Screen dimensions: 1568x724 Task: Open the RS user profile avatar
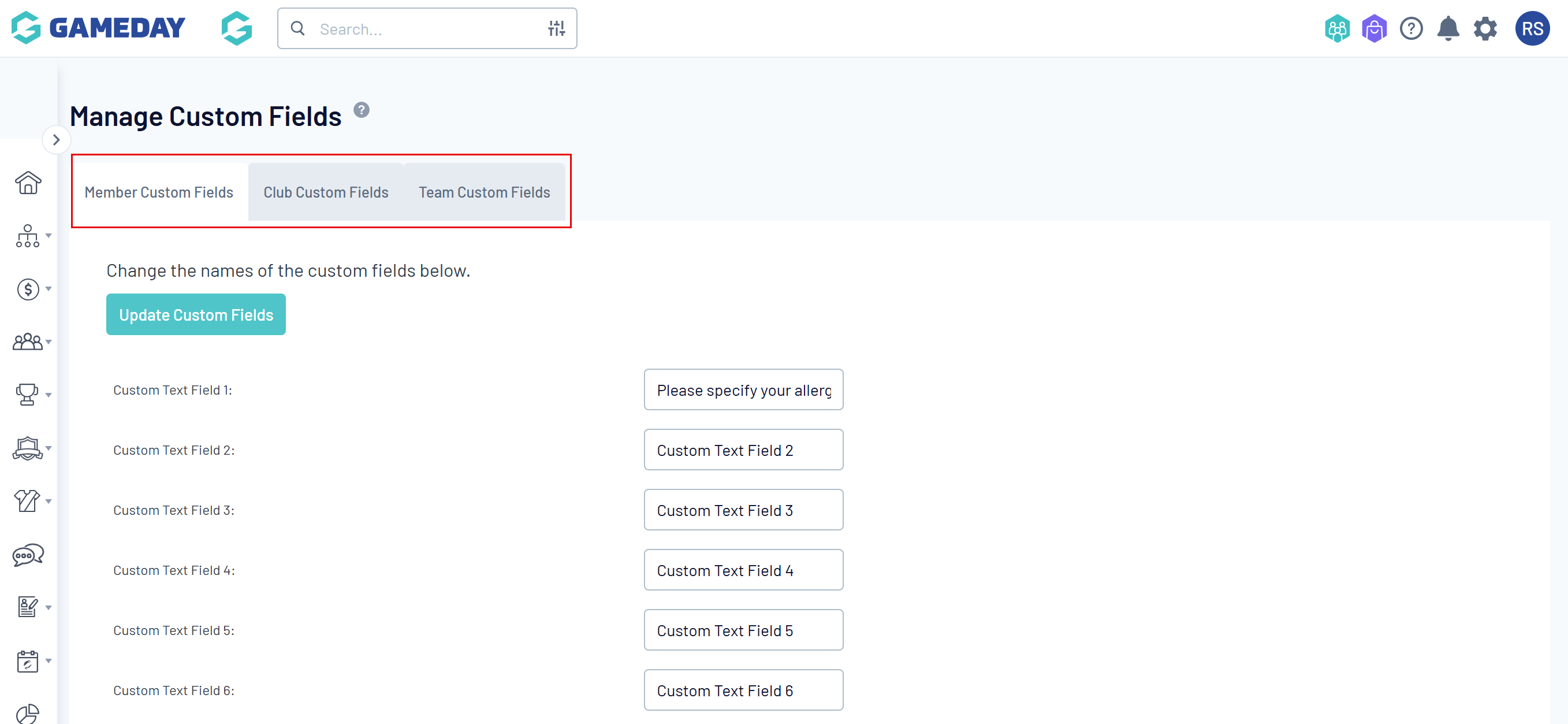[x=1532, y=29]
